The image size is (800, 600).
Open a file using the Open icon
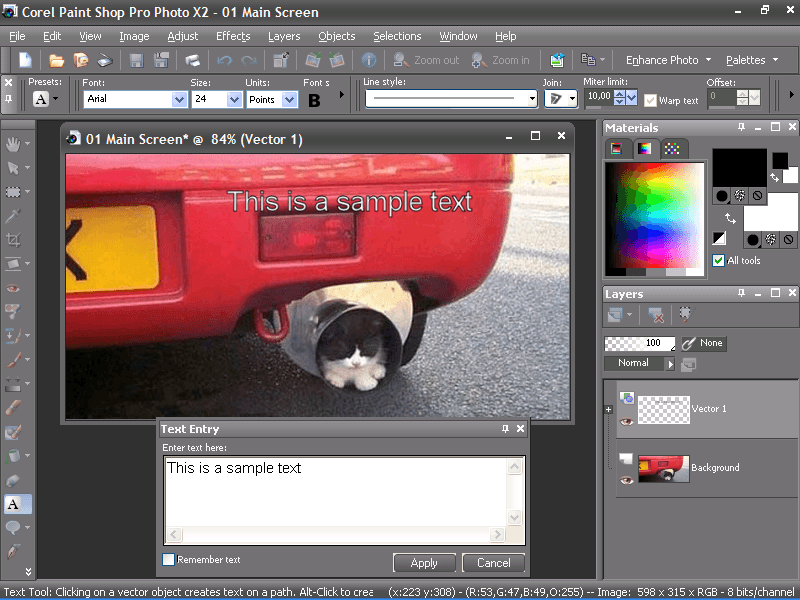click(x=57, y=60)
